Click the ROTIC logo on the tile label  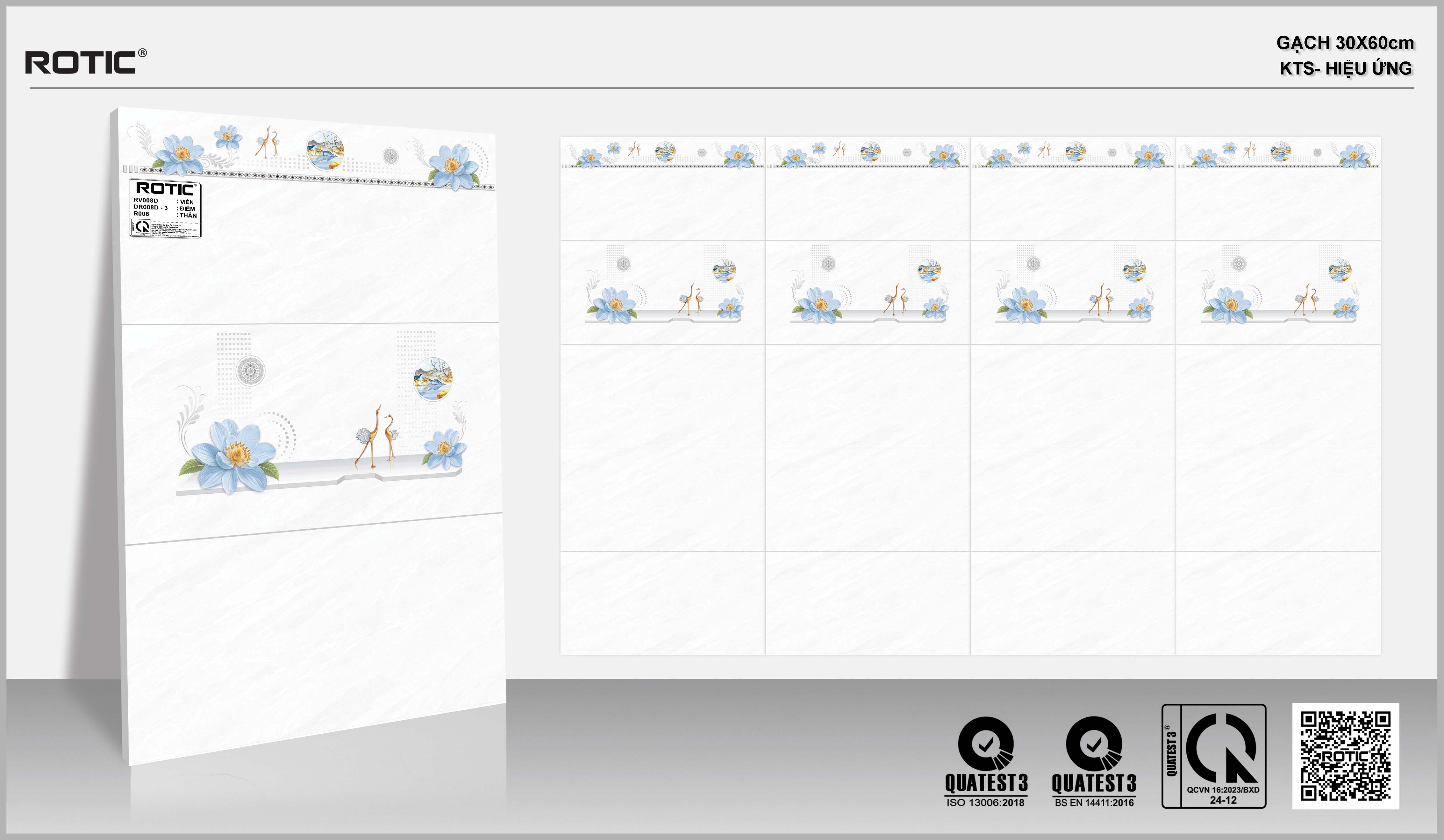click(166, 188)
